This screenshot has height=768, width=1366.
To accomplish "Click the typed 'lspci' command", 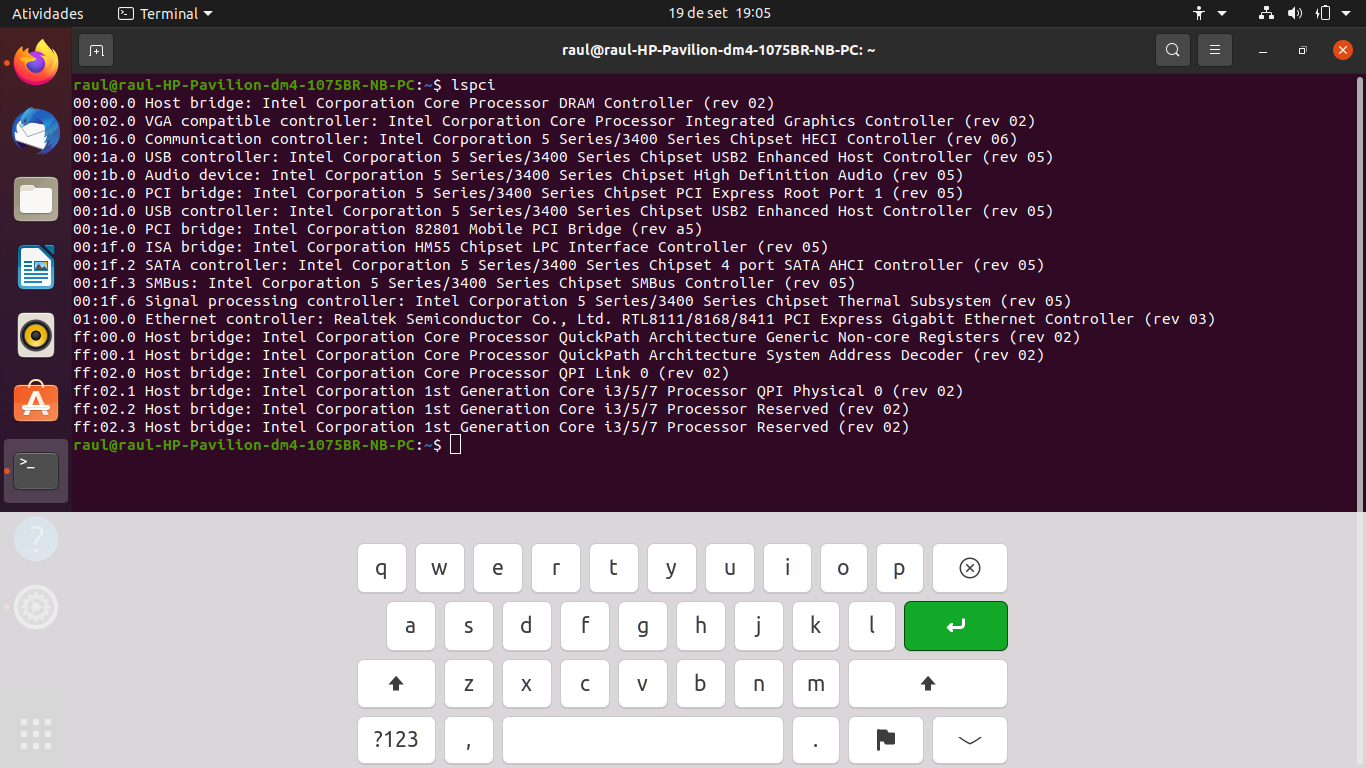I will [473, 85].
